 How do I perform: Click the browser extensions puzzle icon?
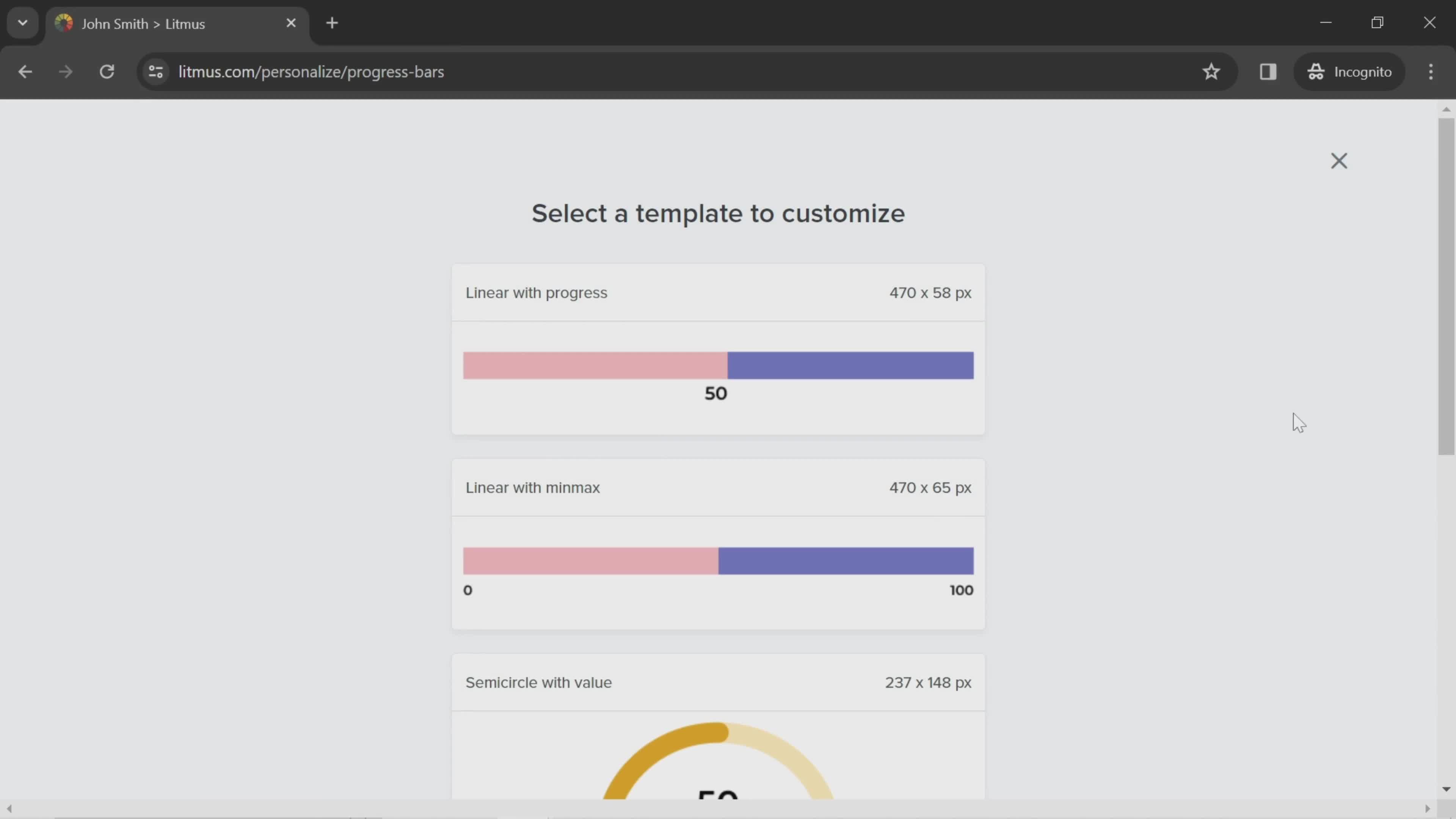[1268, 71]
